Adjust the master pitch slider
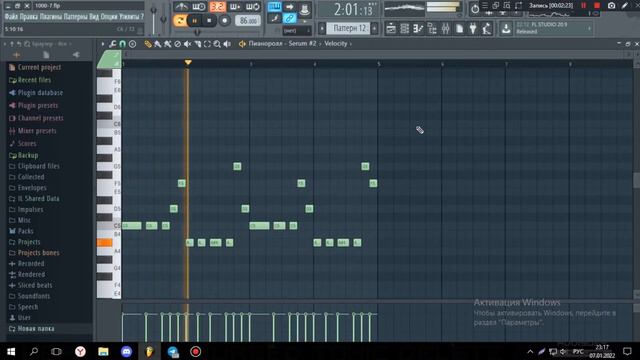The image size is (640, 360). pyautogui.click(x=163, y=20)
